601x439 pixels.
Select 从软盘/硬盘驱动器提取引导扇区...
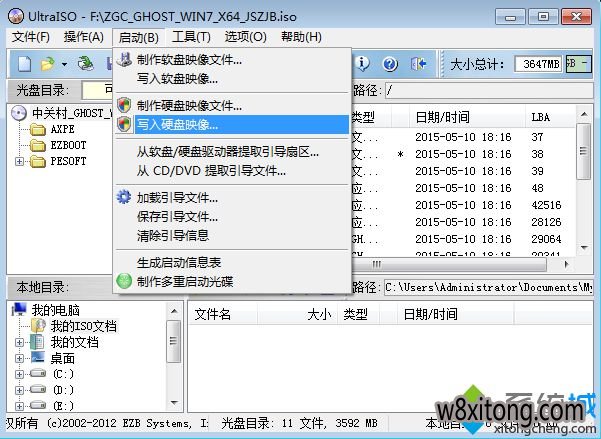(x=232, y=152)
